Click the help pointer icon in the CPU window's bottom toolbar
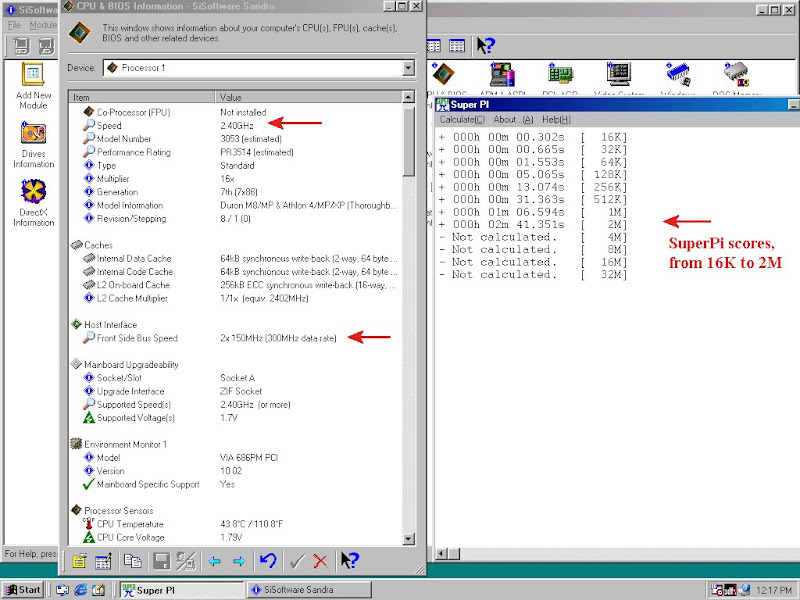Screen dimensions: 800x600 [x=349, y=561]
